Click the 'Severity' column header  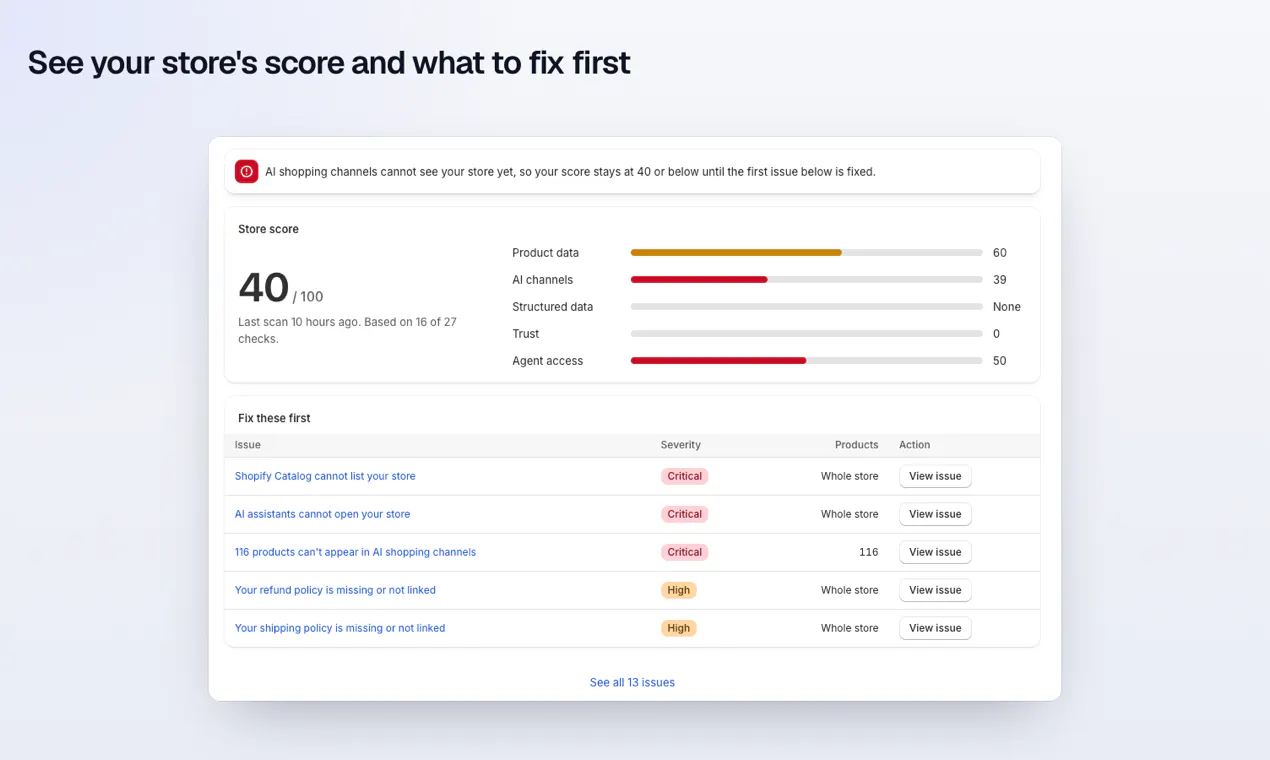(x=681, y=445)
